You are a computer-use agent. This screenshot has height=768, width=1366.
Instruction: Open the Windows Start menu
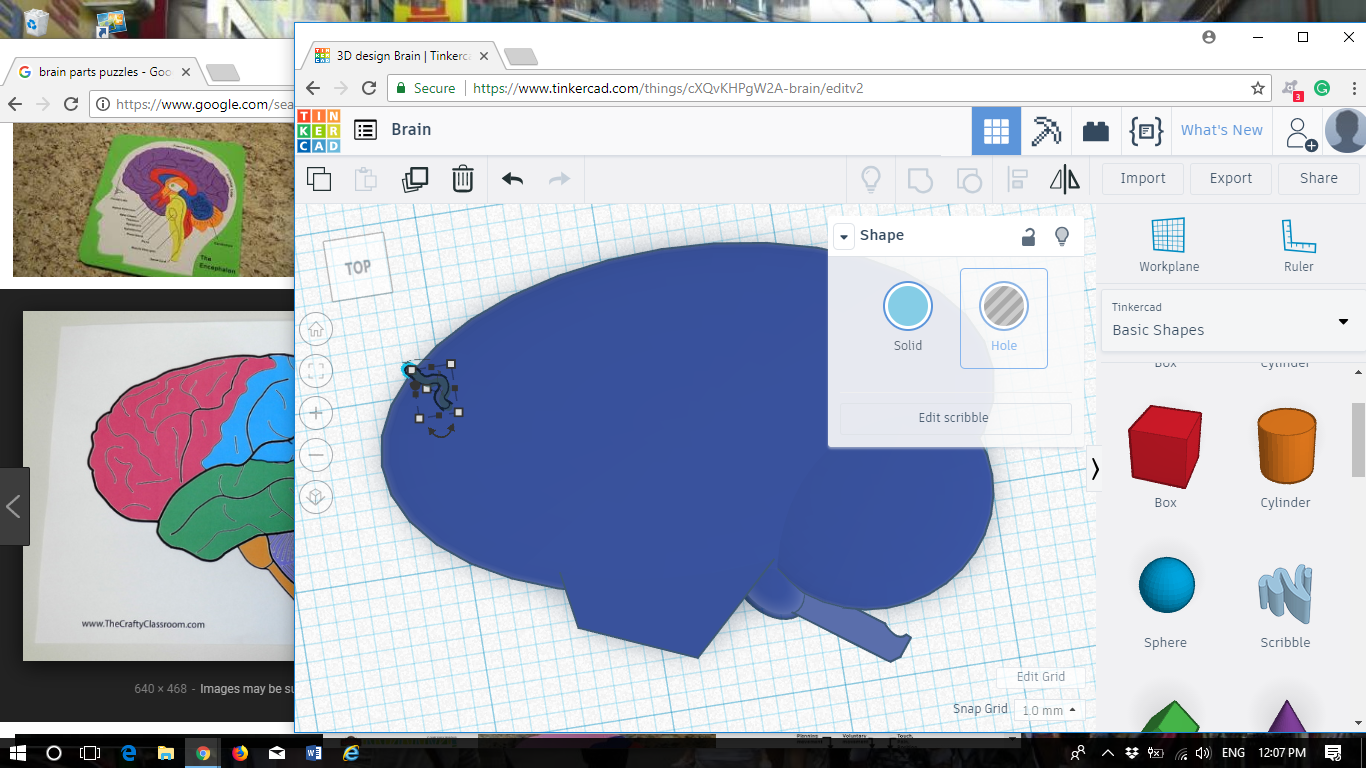[18, 753]
